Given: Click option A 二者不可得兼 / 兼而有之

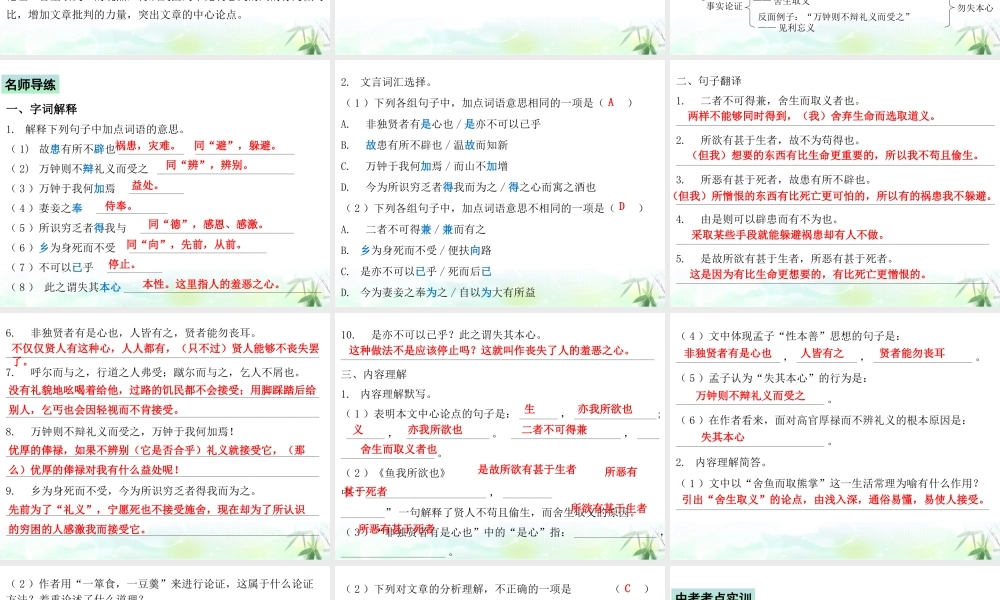Looking at the screenshot, I should tap(413, 229).
